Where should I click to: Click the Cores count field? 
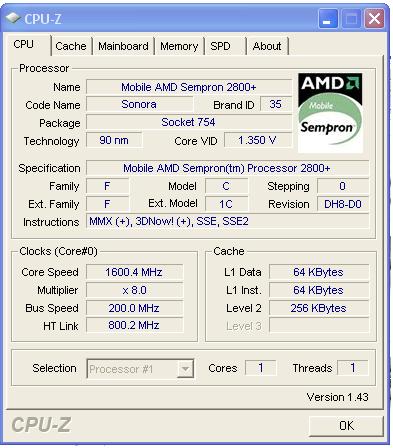(261, 368)
